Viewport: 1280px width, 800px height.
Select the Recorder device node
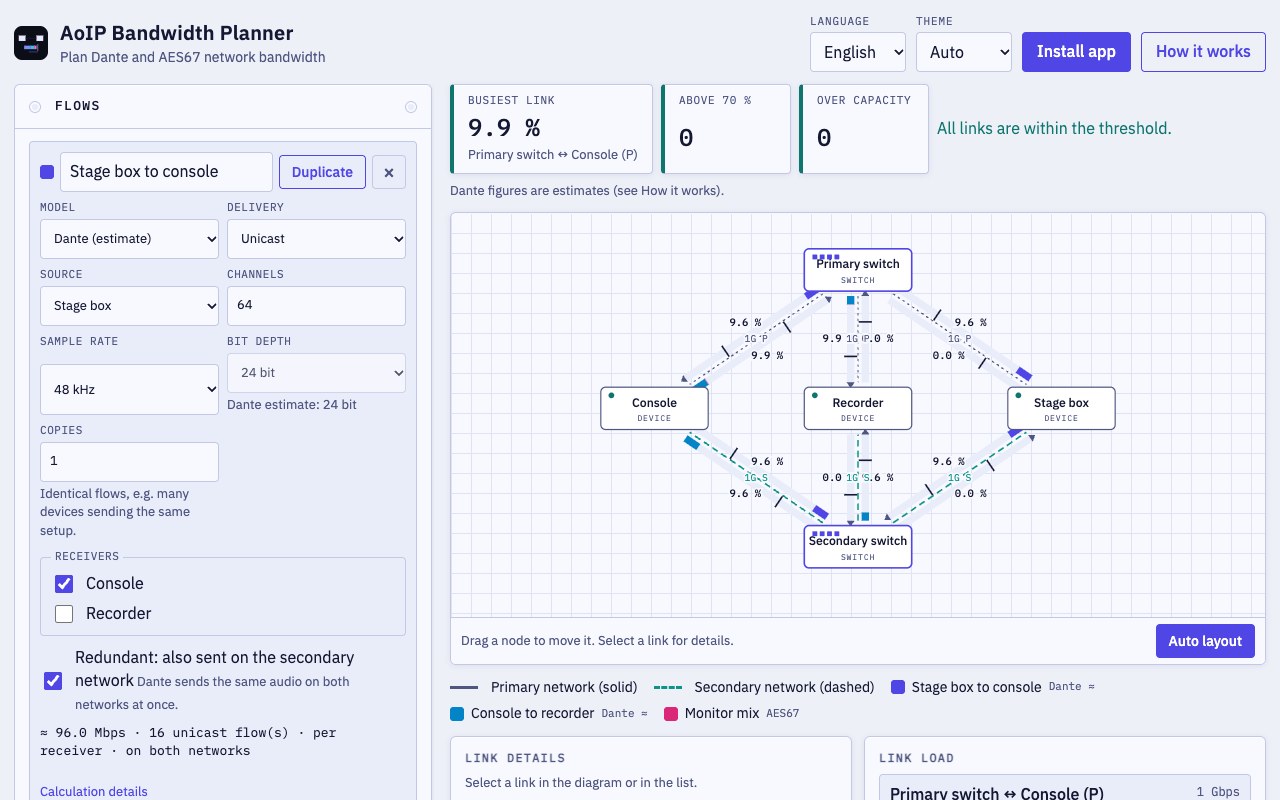(858, 409)
